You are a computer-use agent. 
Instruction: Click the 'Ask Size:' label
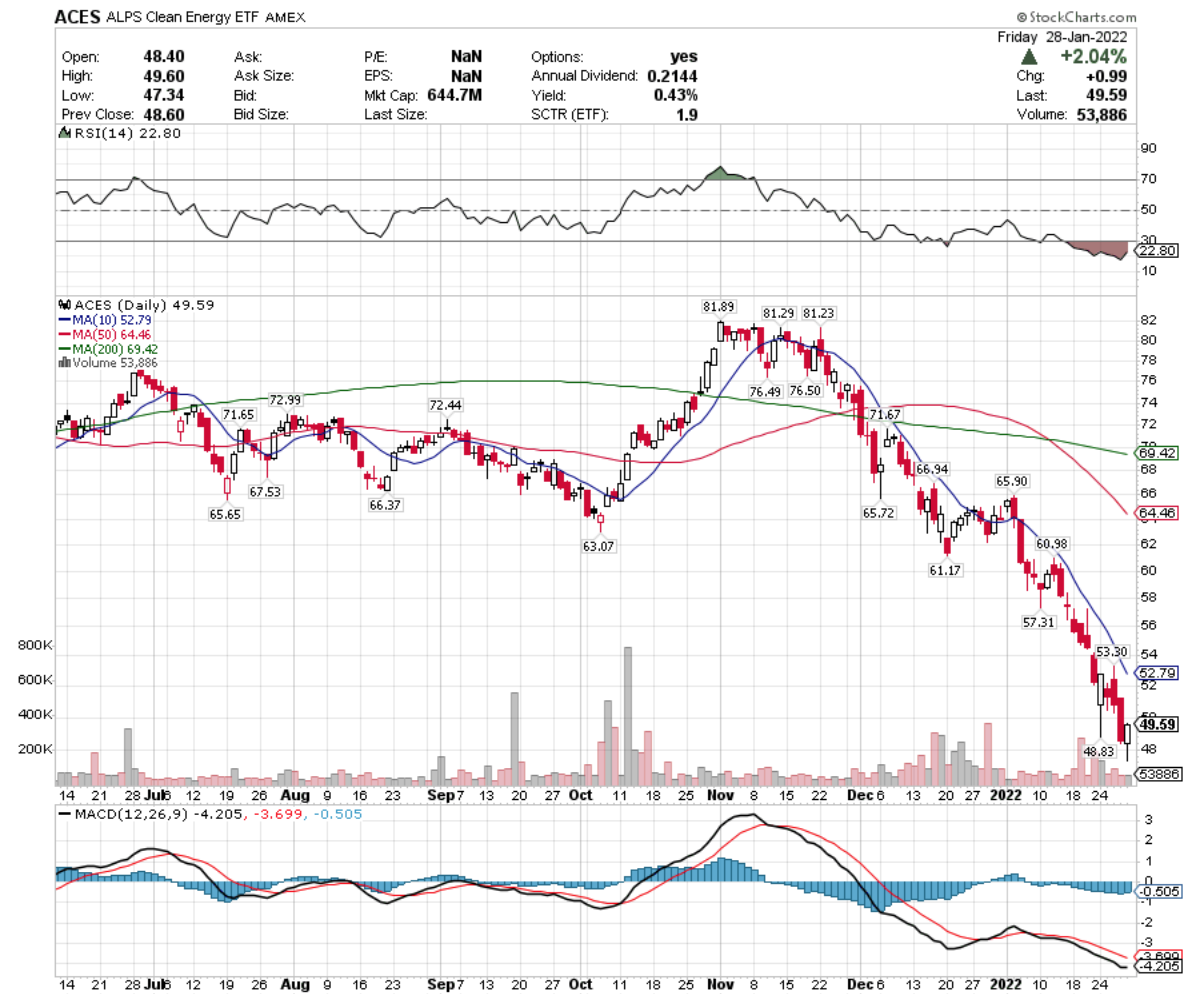tap(264, 76)
